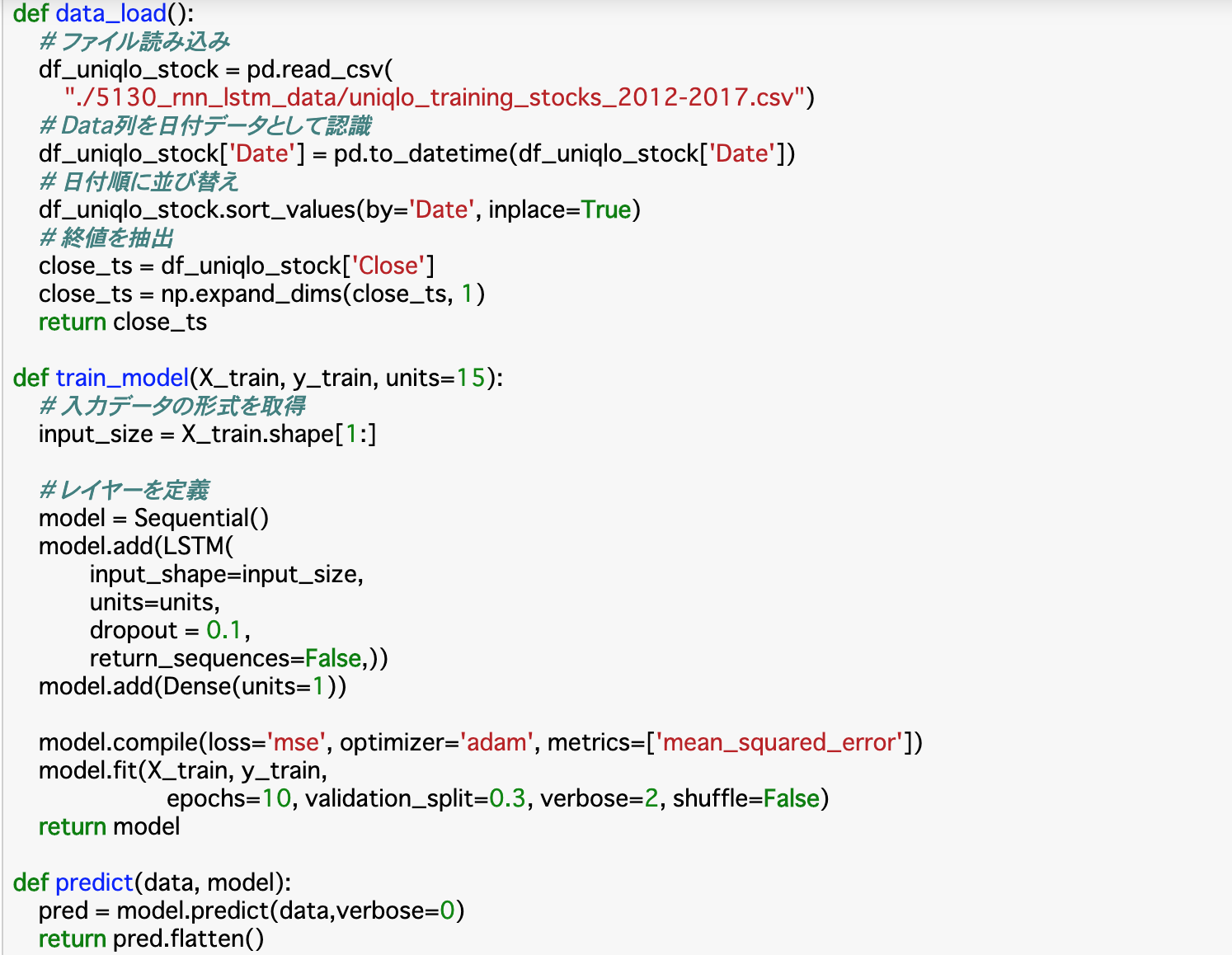Image resolution: width=1232 pixels, height=955 pixels.
Task: Click the 'input_shape=input_size,' argument
Action: click(x=227, y=574)
